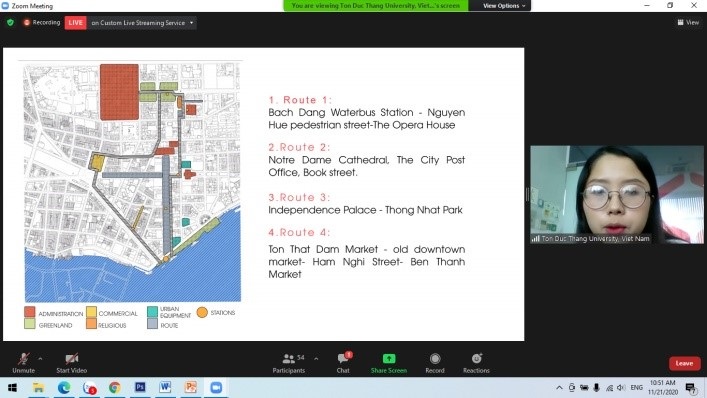Viewport: 707px width, 398px height.
Task: Open Photoshop from the taskbar
Action: (x=140, y=388)
